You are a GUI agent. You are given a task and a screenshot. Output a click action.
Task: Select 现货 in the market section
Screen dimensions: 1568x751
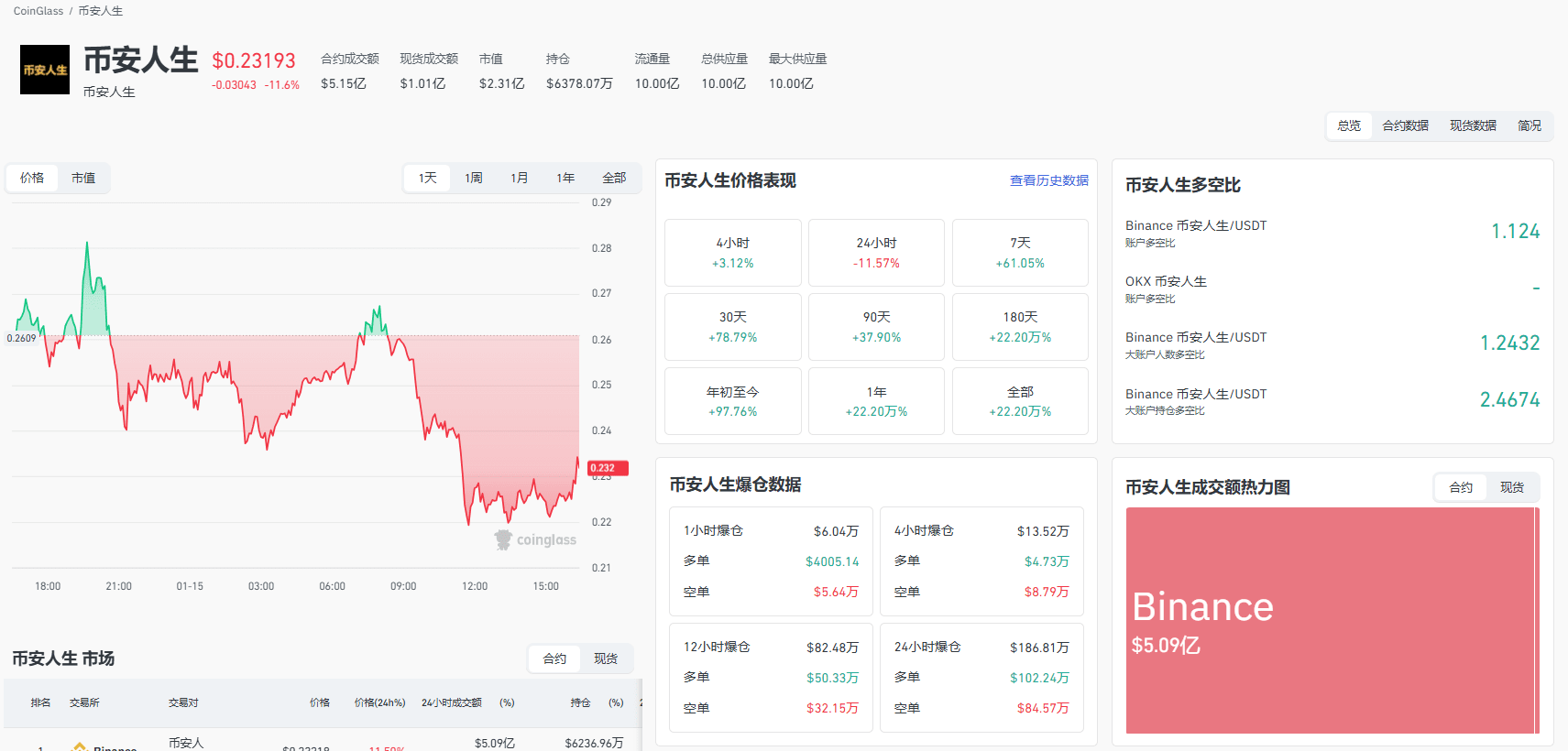point(606,658)
